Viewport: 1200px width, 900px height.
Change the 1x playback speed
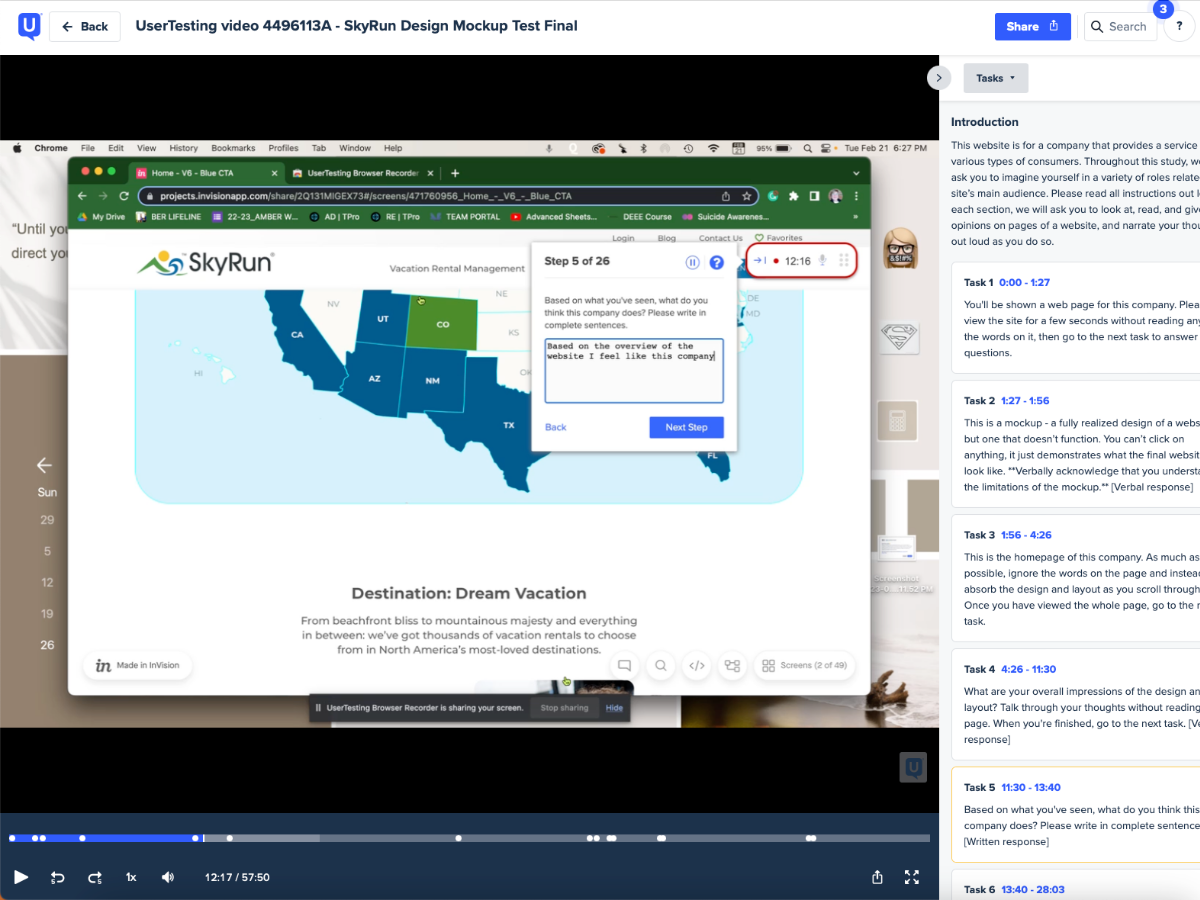point(131,877)
